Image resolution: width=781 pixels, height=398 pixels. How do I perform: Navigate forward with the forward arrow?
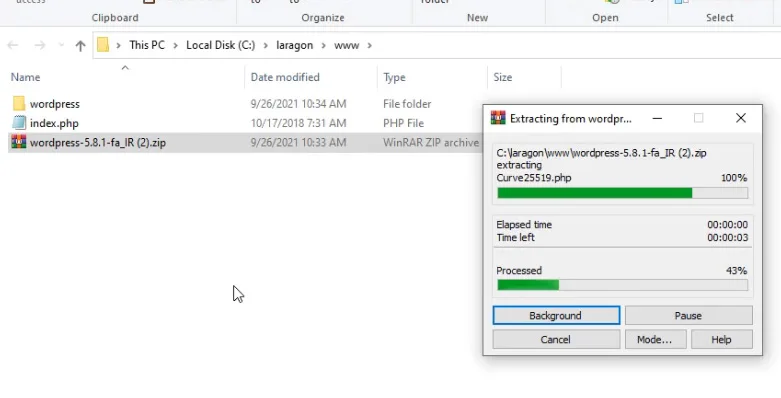(x=40, y=45)
